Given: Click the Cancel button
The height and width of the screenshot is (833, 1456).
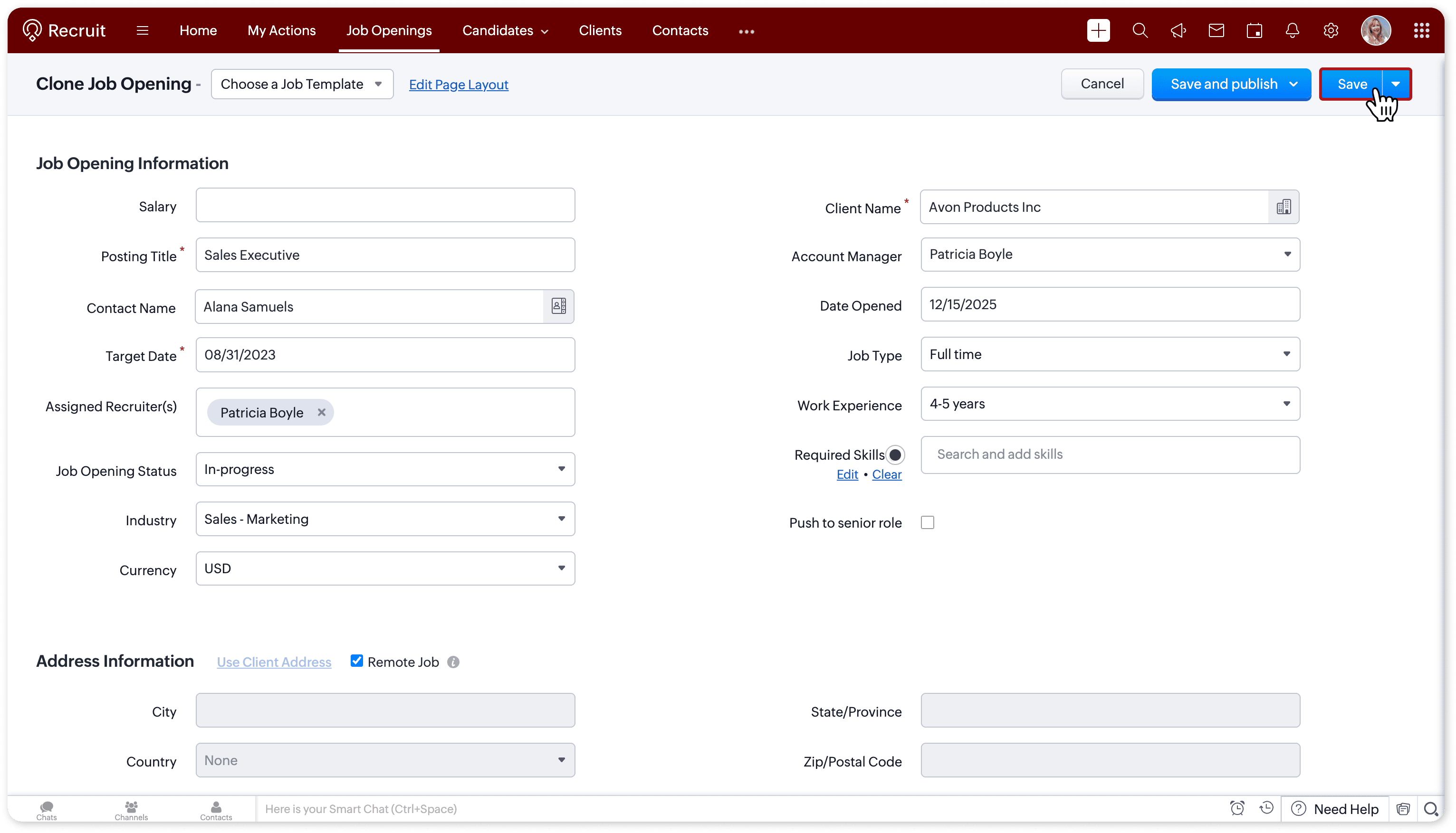Looking at the screenshot, I should click(1102, 84).
